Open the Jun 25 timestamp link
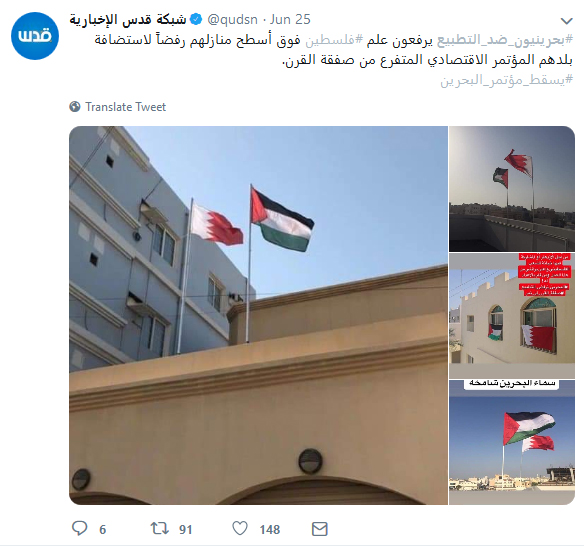Screen dimensions: 584x548 (290, 19)
